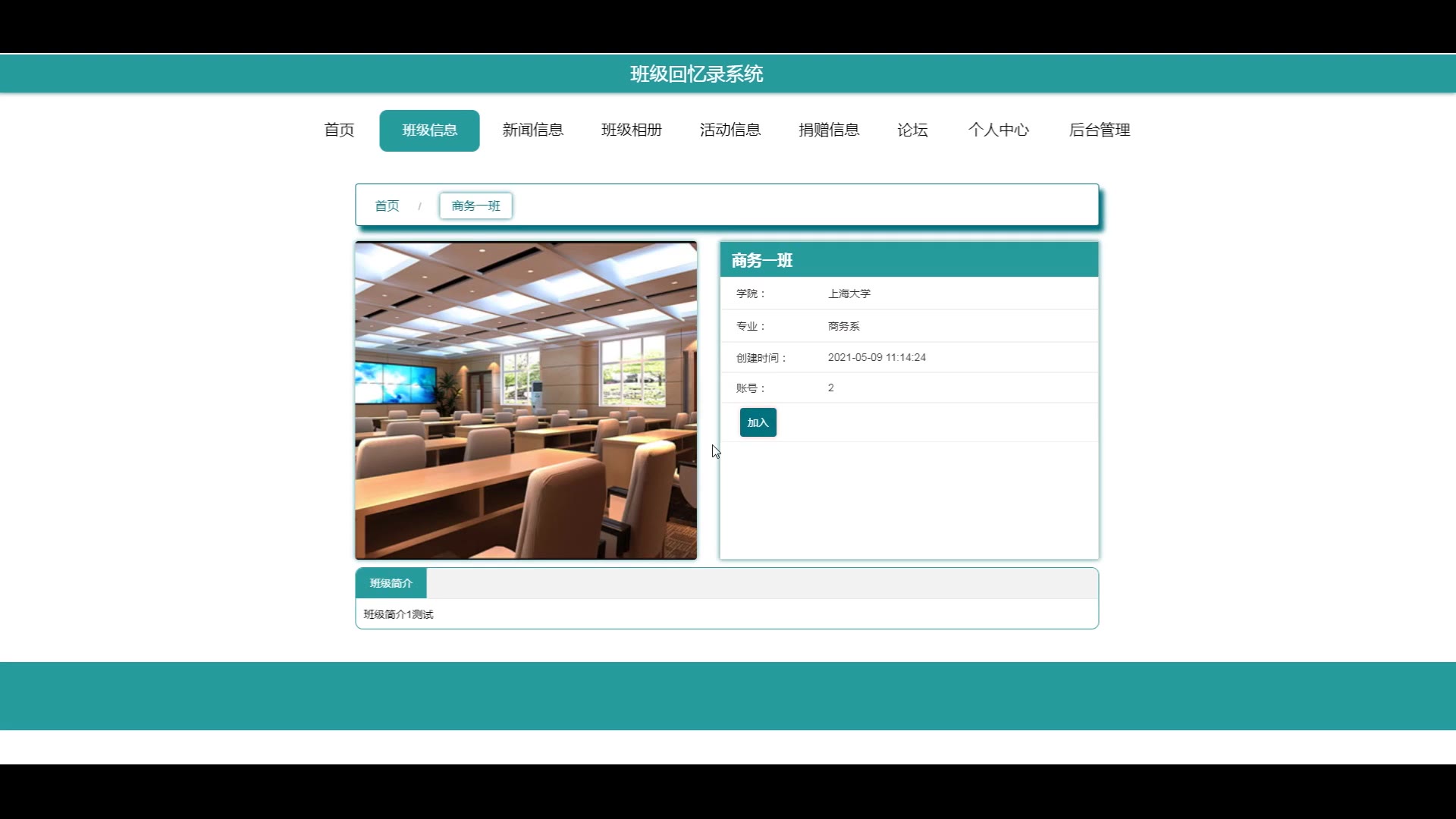Open 捐赠信息 from the top menu
The image size is (1456, 819).
tap(829, 130)
